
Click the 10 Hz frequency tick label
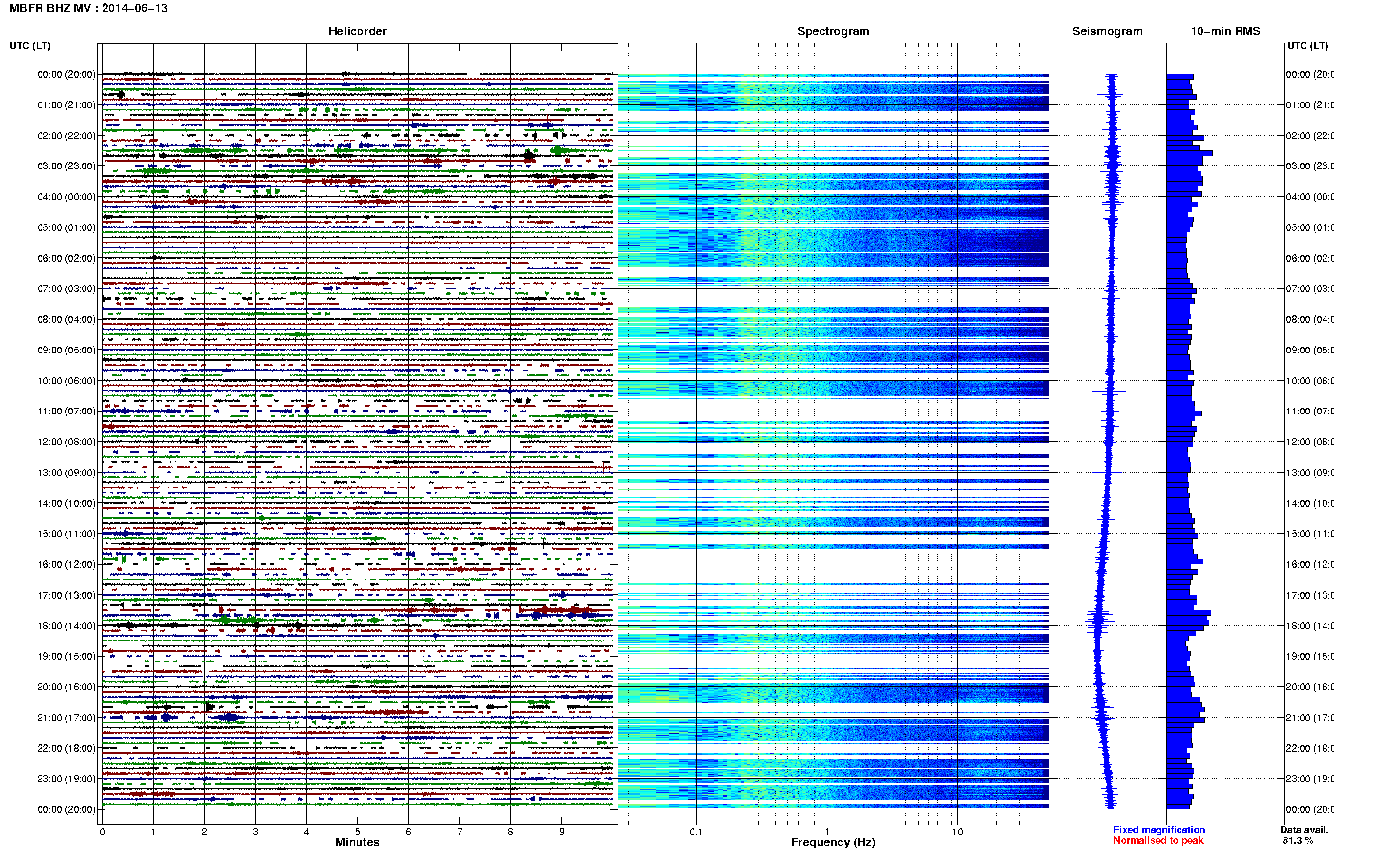[957, 832]
